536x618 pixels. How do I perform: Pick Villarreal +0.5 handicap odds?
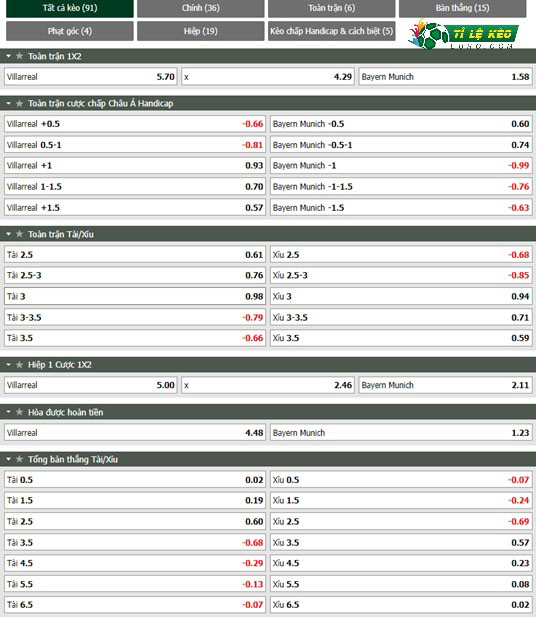(135, 124)
